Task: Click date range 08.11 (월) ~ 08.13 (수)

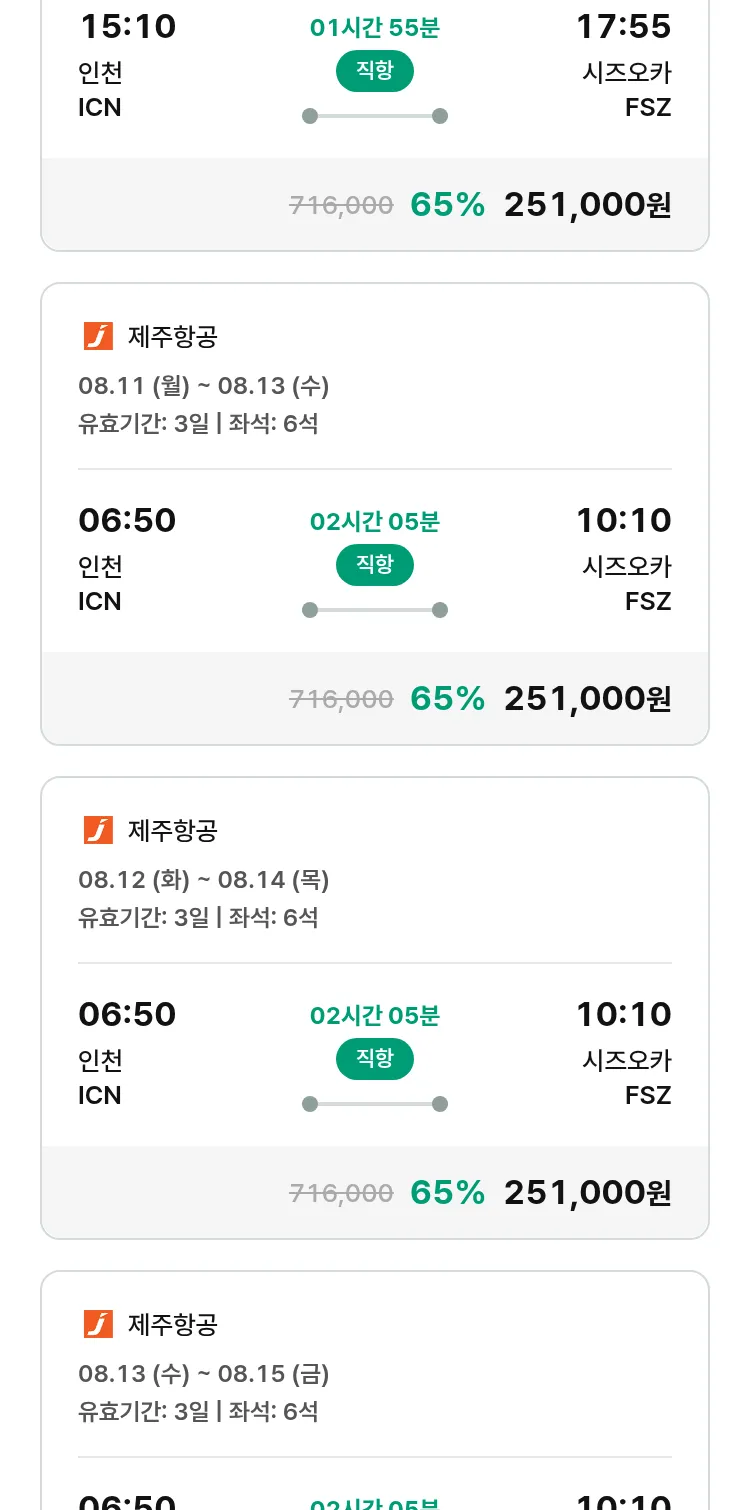Action: click(203, 385)
